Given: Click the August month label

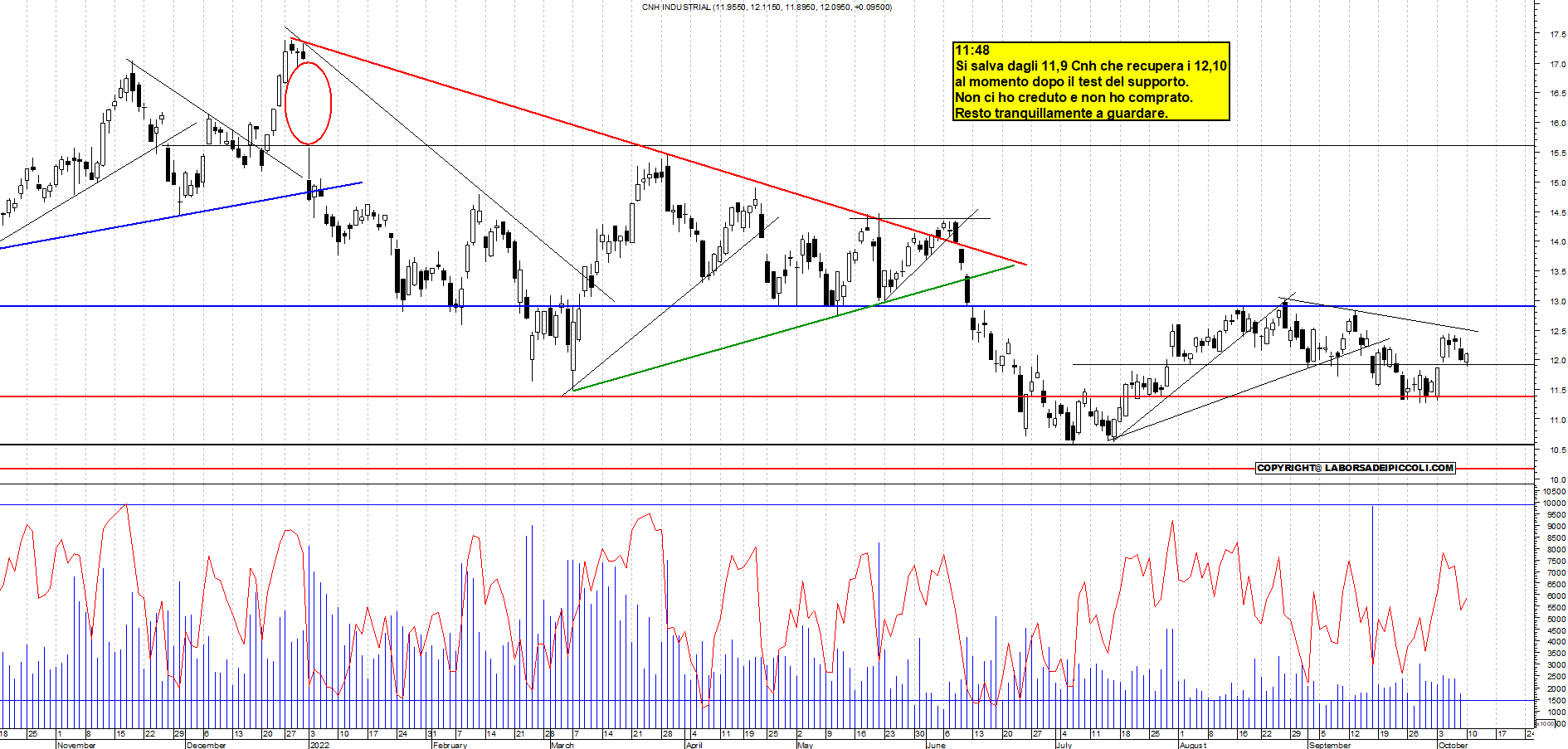Looking at the screenshot, I should point(1193,745).
